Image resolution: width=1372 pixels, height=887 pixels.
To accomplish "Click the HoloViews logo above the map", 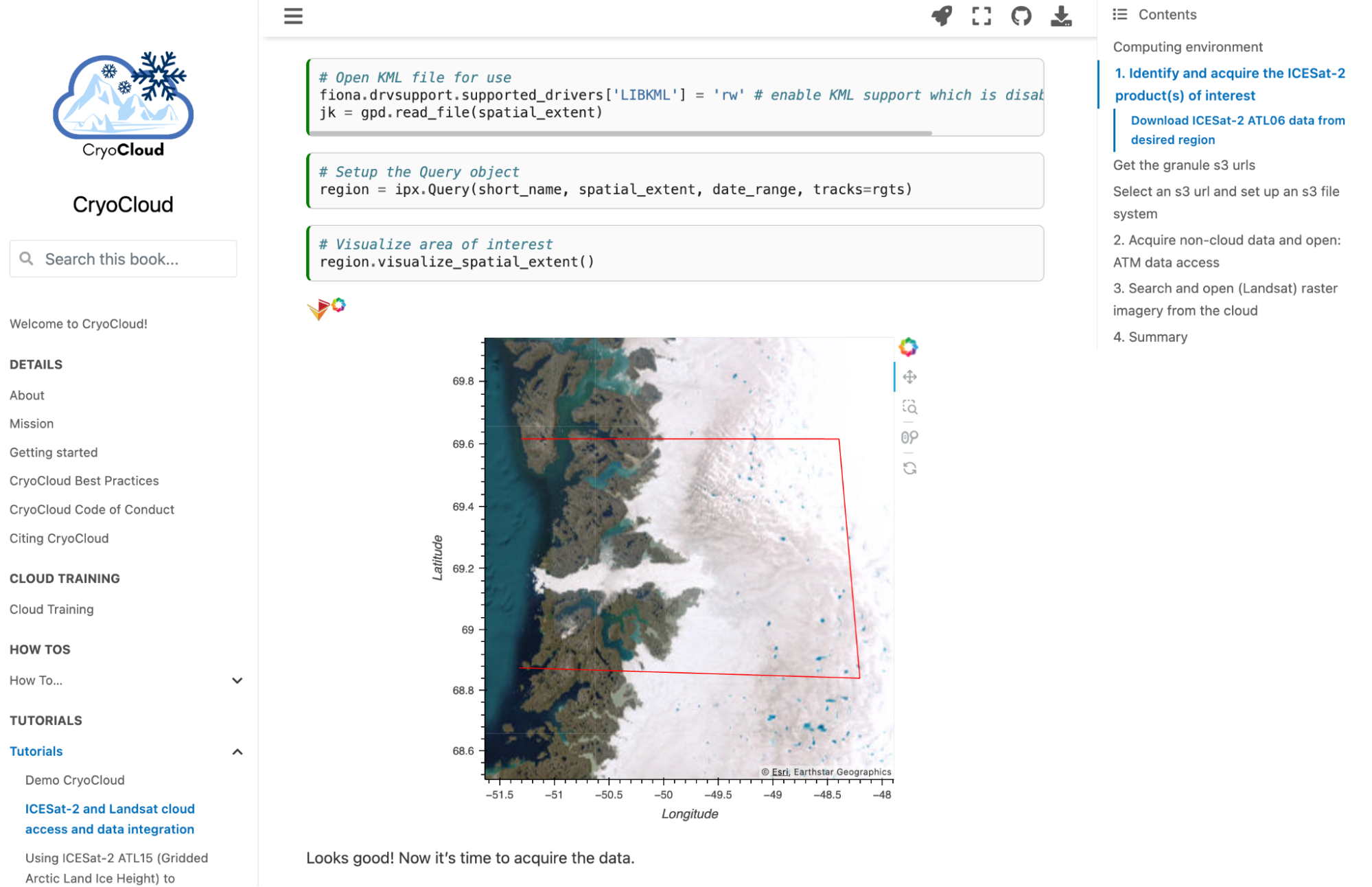I will point(320,308).
